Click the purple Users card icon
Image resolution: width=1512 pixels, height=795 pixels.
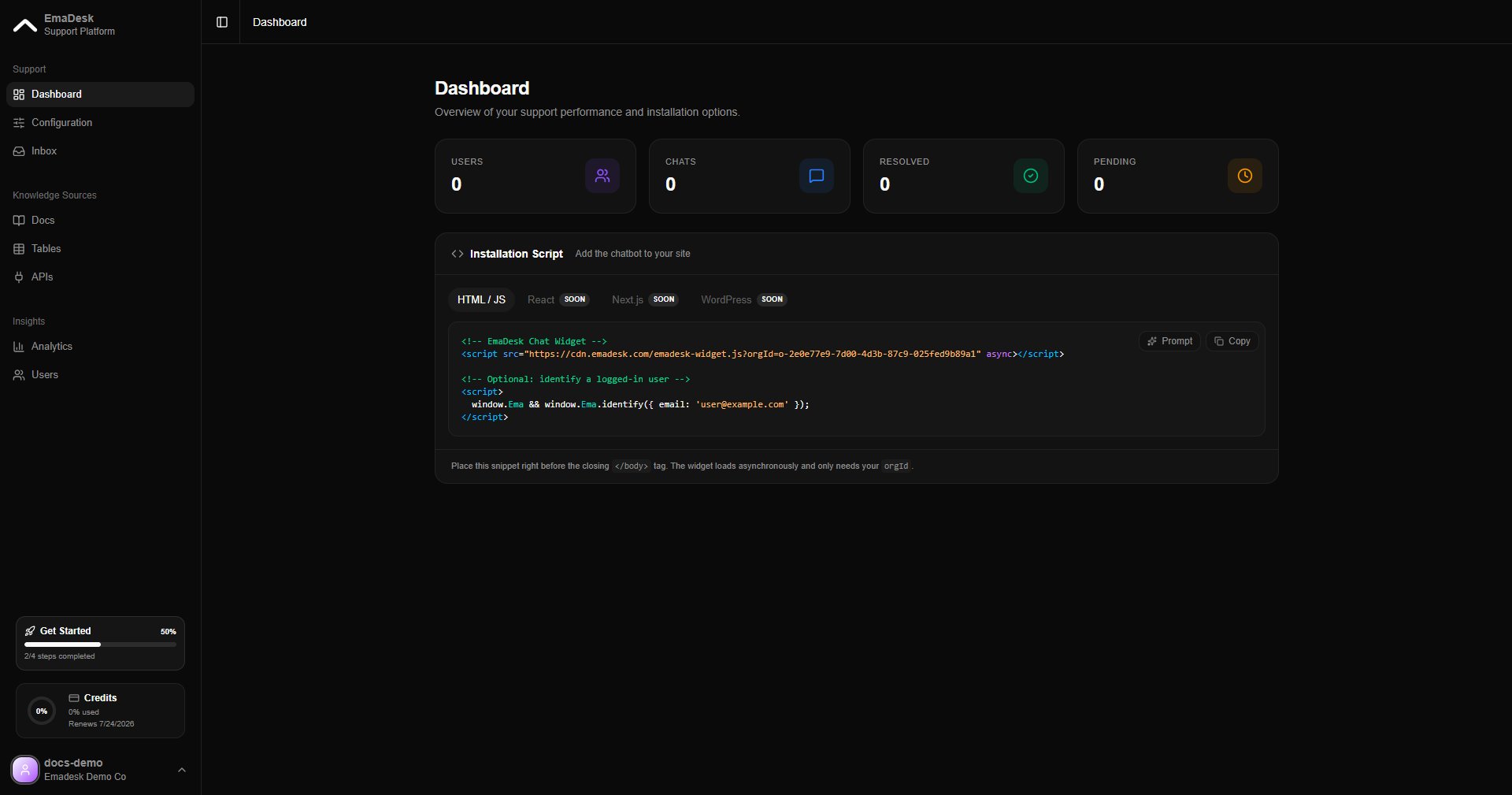pyautogui.click(x=602, y=176)
